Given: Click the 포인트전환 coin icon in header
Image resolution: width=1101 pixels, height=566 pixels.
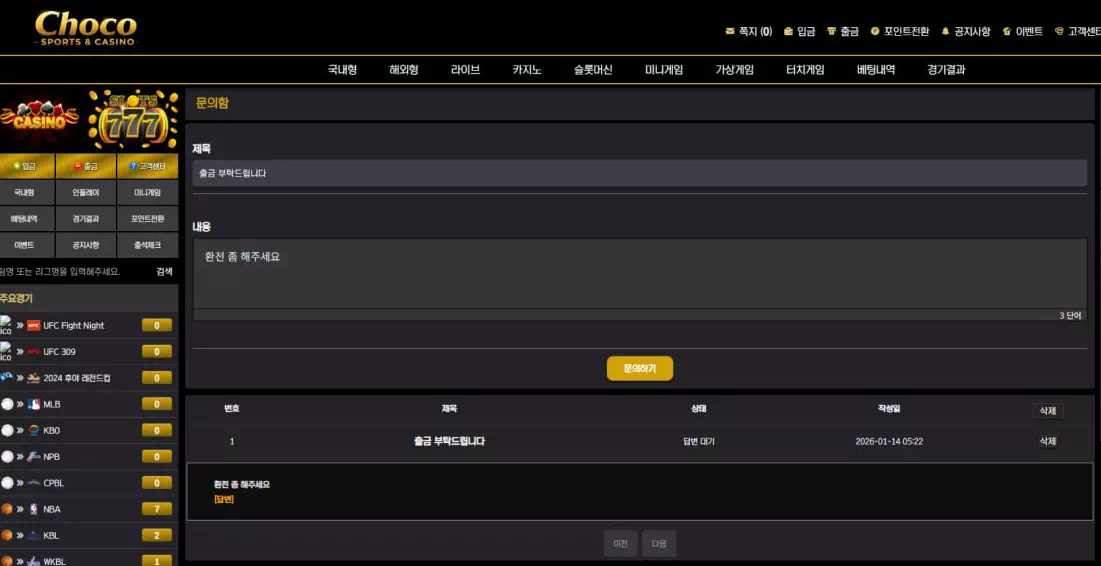Looking at the screenshot, I should click(x=875, y=32).
